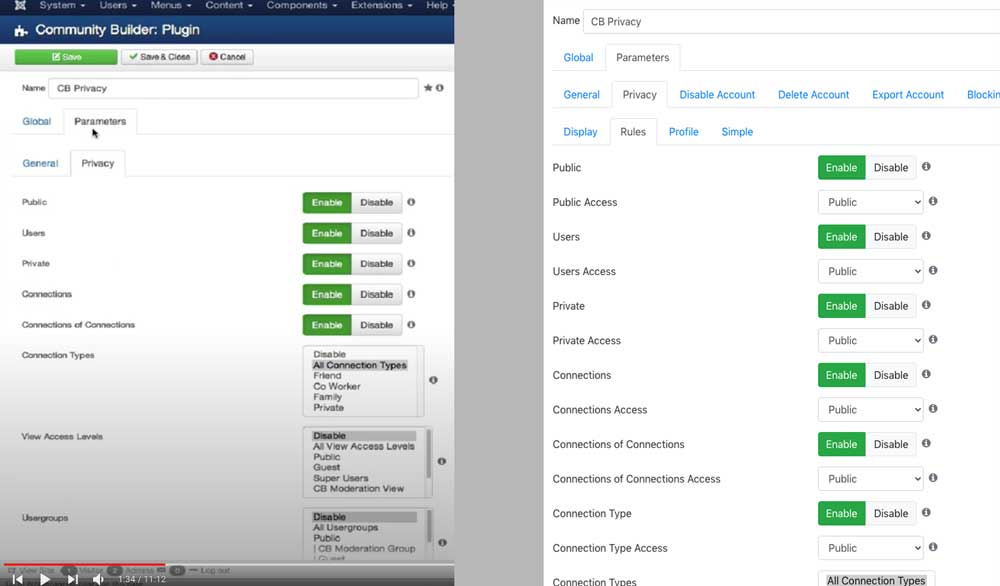
Task: Disable Public in the Rules tab
Action: pyautogui.click(x=891, y=168)
